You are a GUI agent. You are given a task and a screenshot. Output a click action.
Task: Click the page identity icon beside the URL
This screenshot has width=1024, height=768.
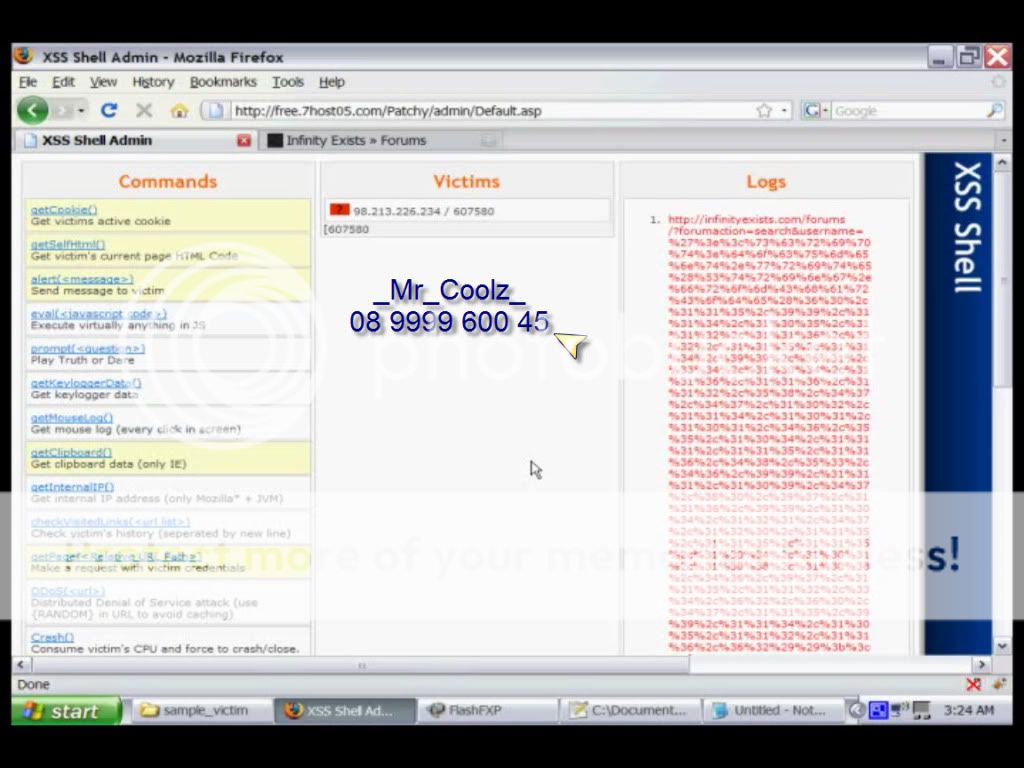tap(215, 111)
